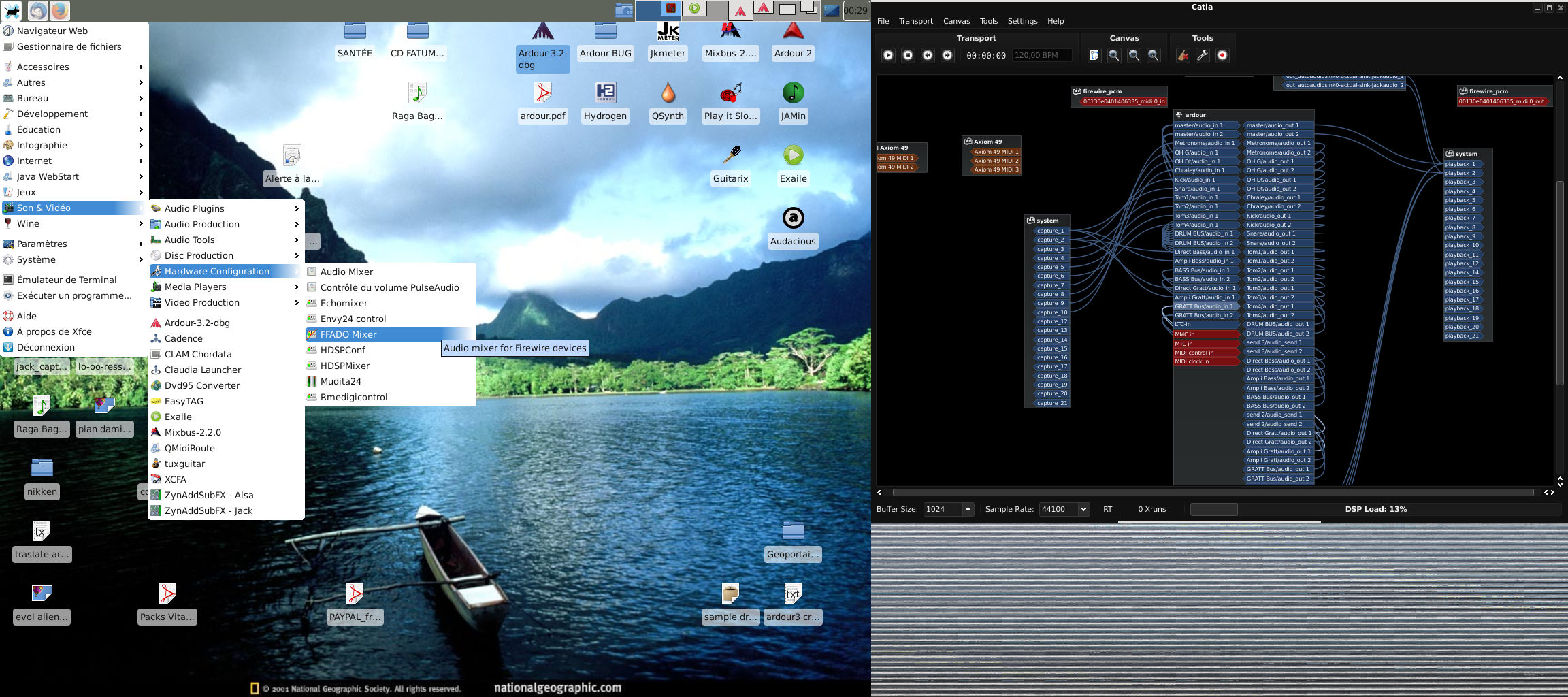Expand the Audio Tools submenu

coord(225,240)
